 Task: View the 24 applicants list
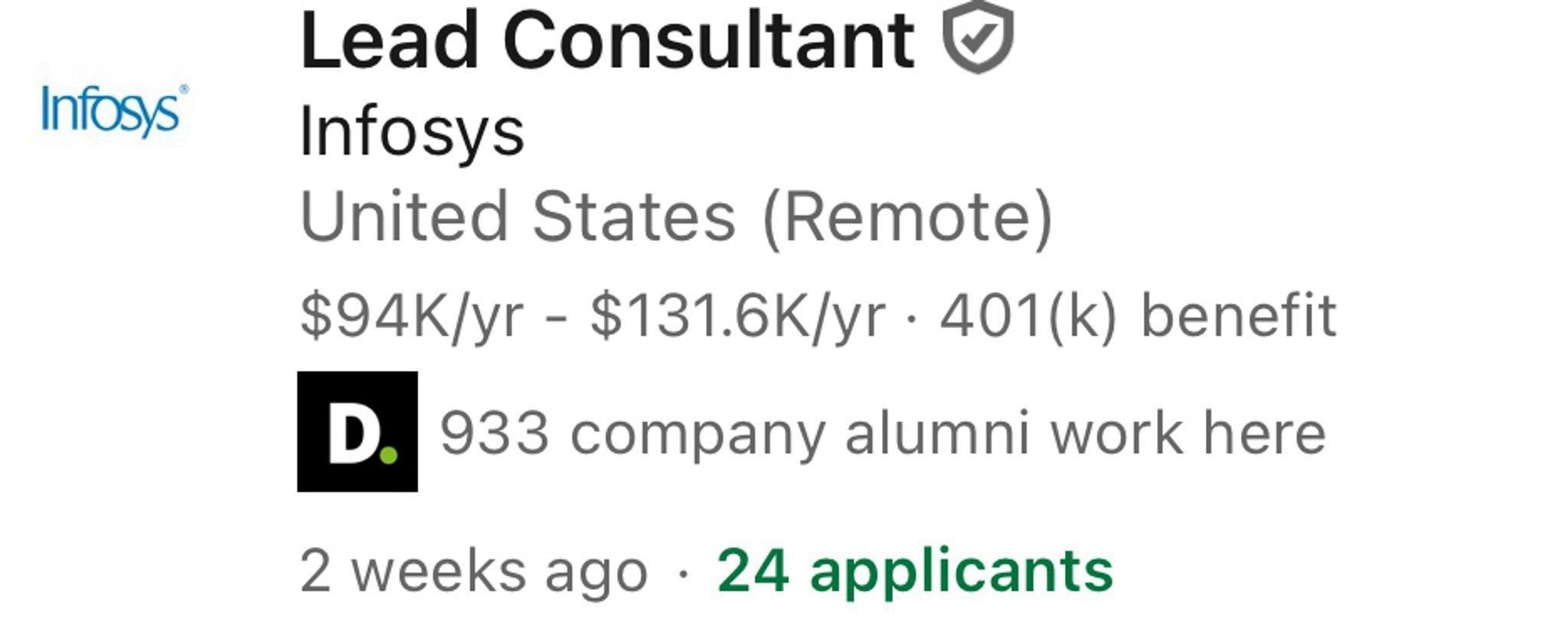(x=913, y=572)
